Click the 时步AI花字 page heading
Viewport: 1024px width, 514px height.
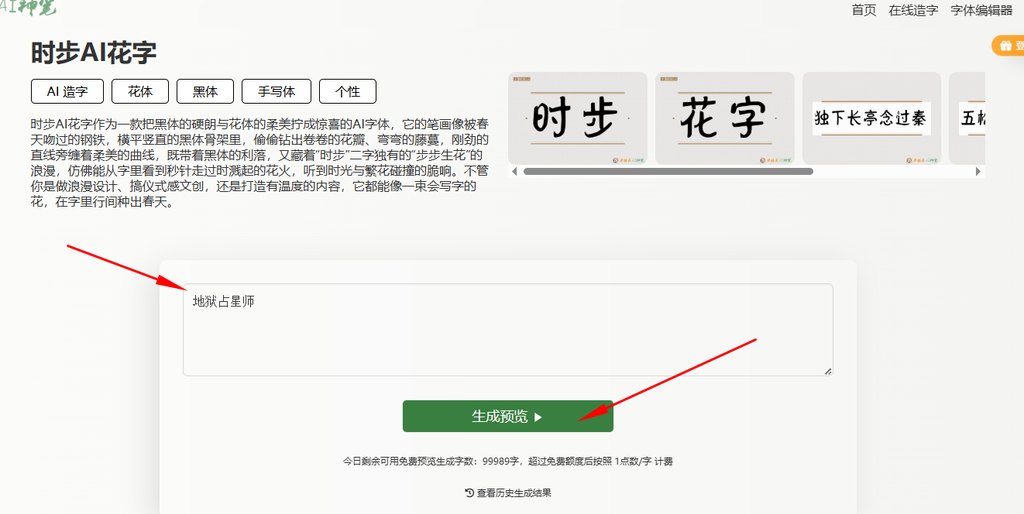pos(94,54)
